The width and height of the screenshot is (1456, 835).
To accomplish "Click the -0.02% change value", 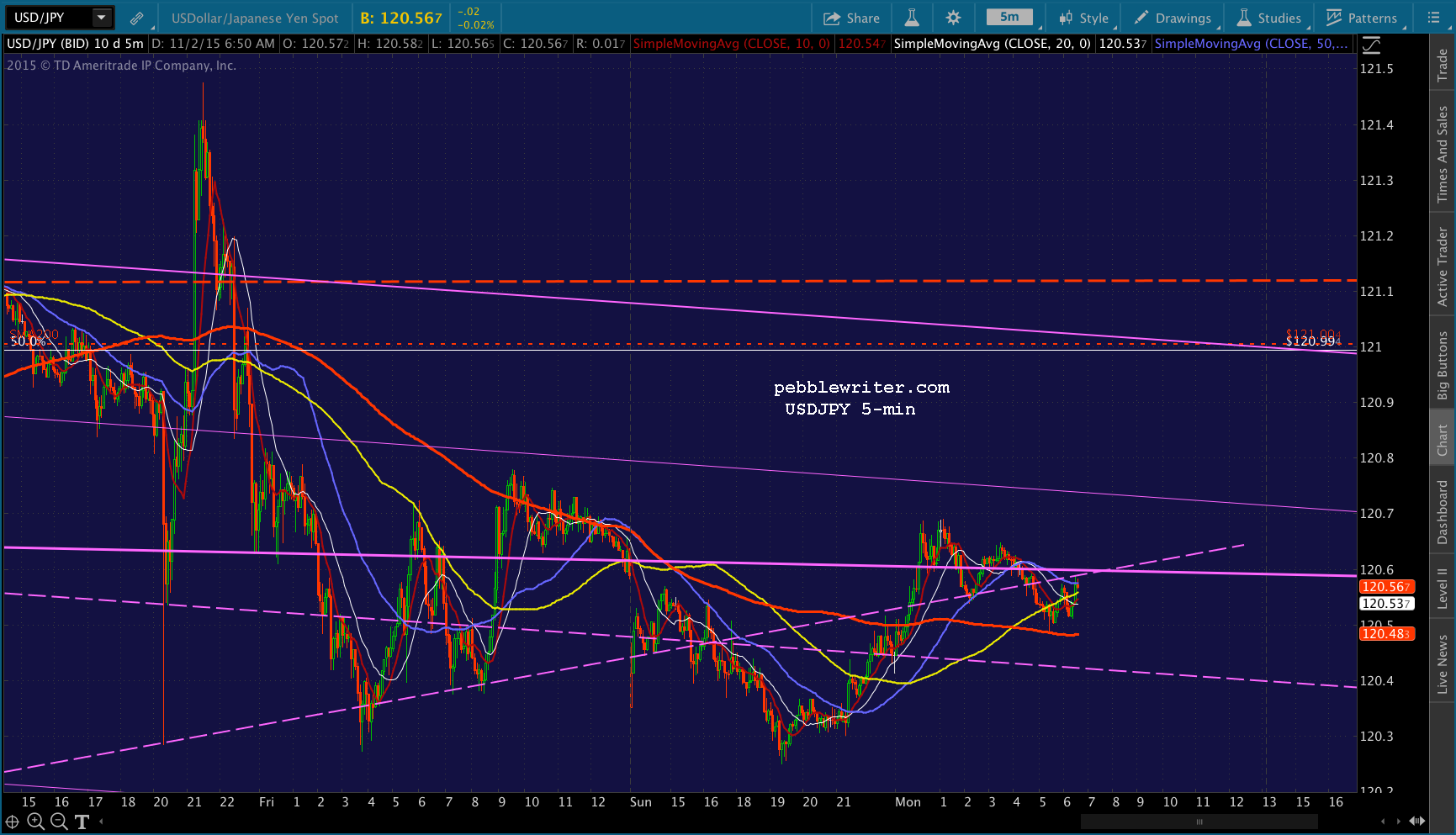I will (476, 25).
